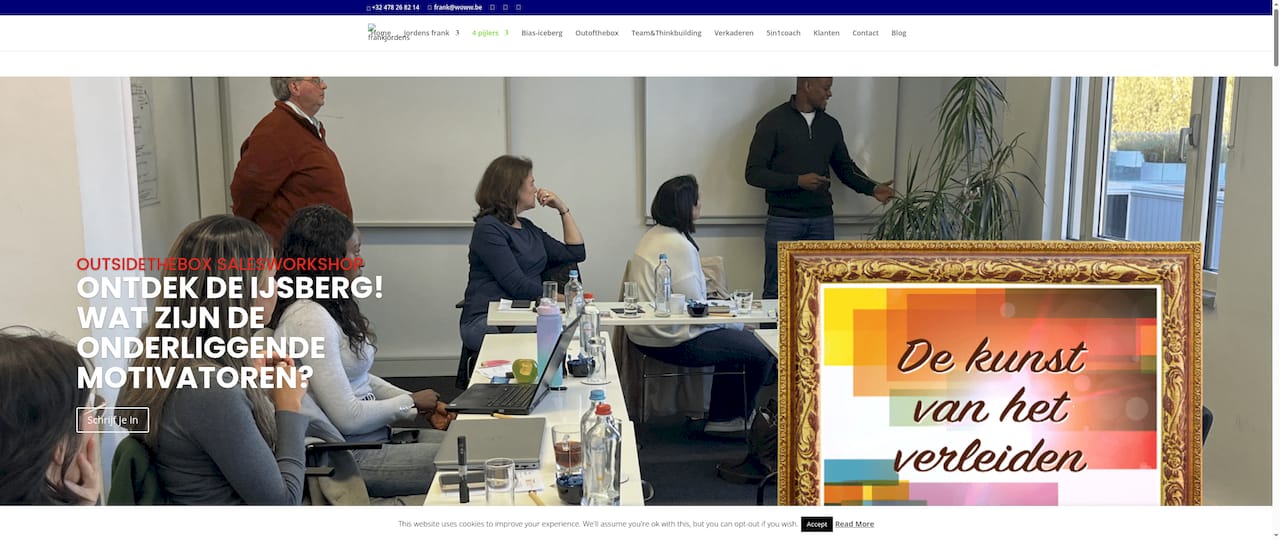Open the last social icon in the top bar

coord(518,7)
